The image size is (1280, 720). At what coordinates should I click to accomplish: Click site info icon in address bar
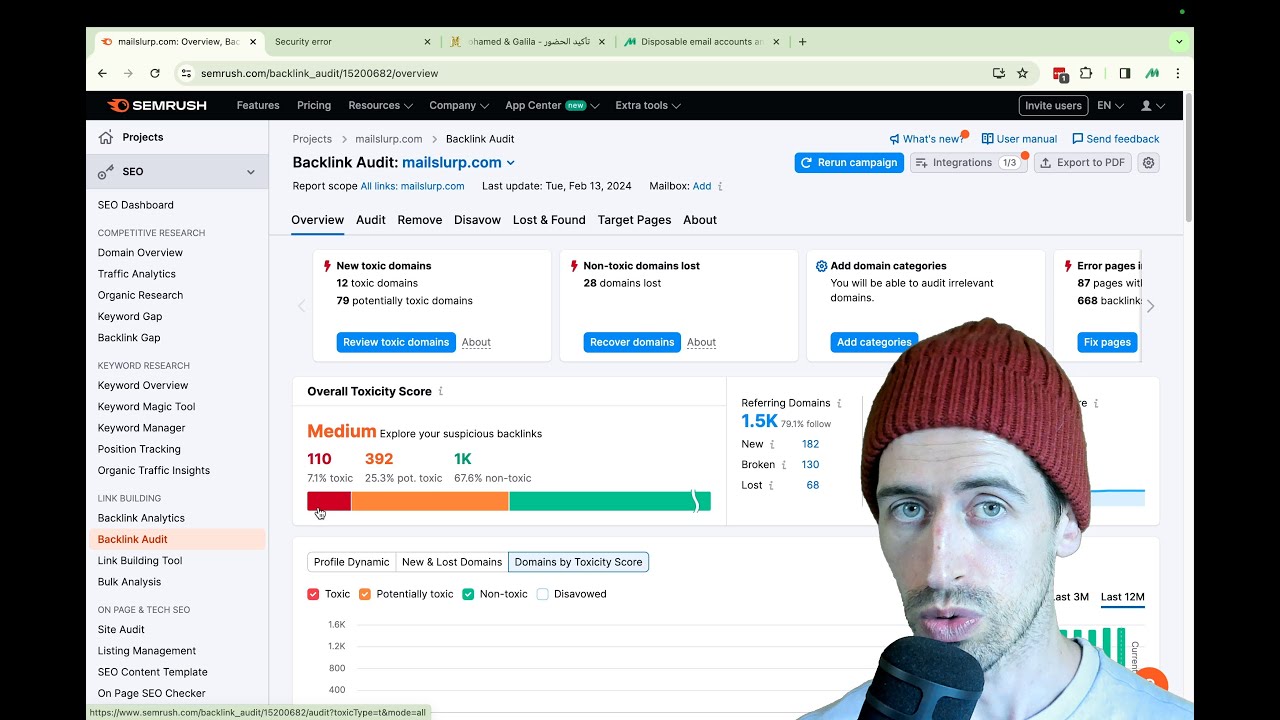[x=185, y=73]
